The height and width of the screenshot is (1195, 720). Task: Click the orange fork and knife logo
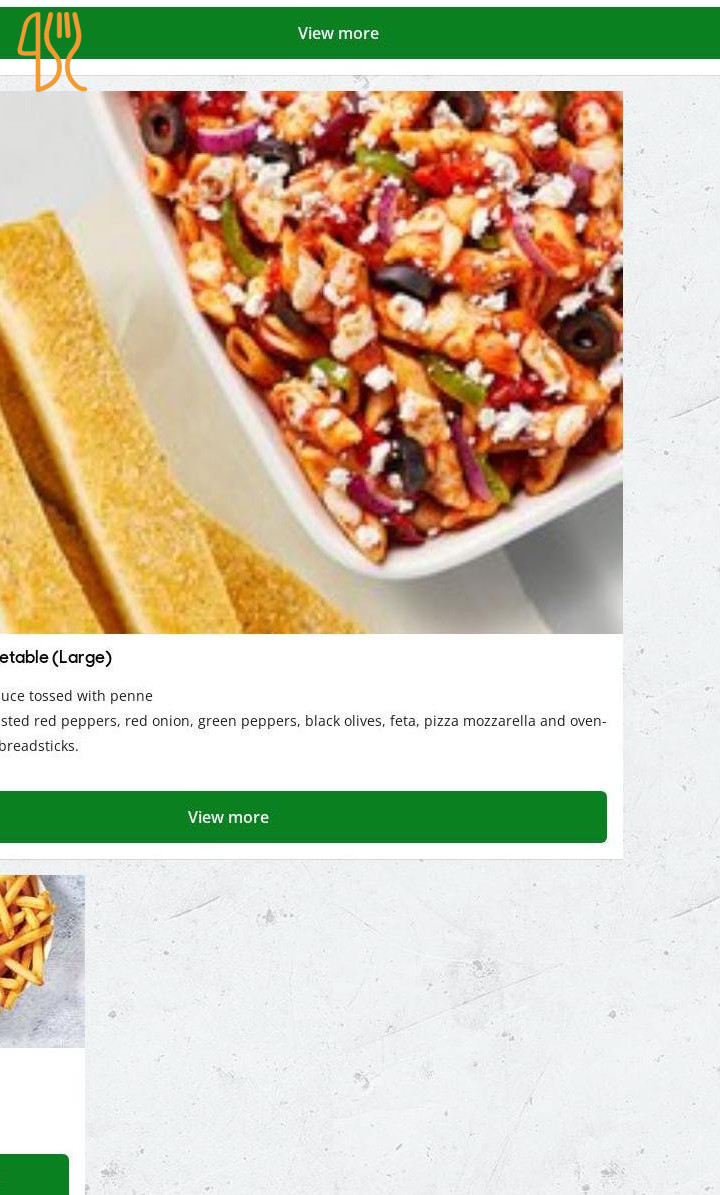52,51
